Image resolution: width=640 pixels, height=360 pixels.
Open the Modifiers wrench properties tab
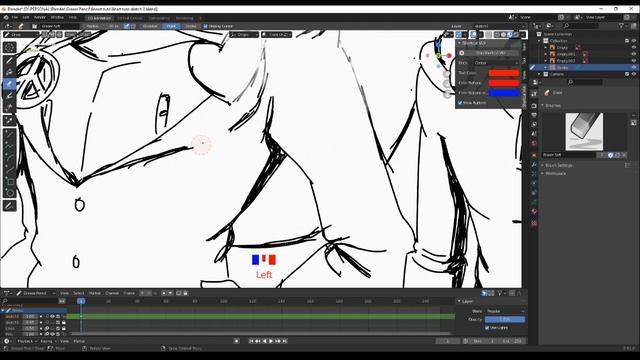(x=534, y=164)
